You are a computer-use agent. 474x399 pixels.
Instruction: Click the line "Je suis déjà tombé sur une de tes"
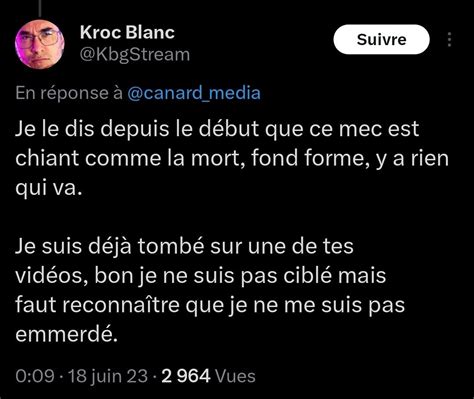click(184, 246)
